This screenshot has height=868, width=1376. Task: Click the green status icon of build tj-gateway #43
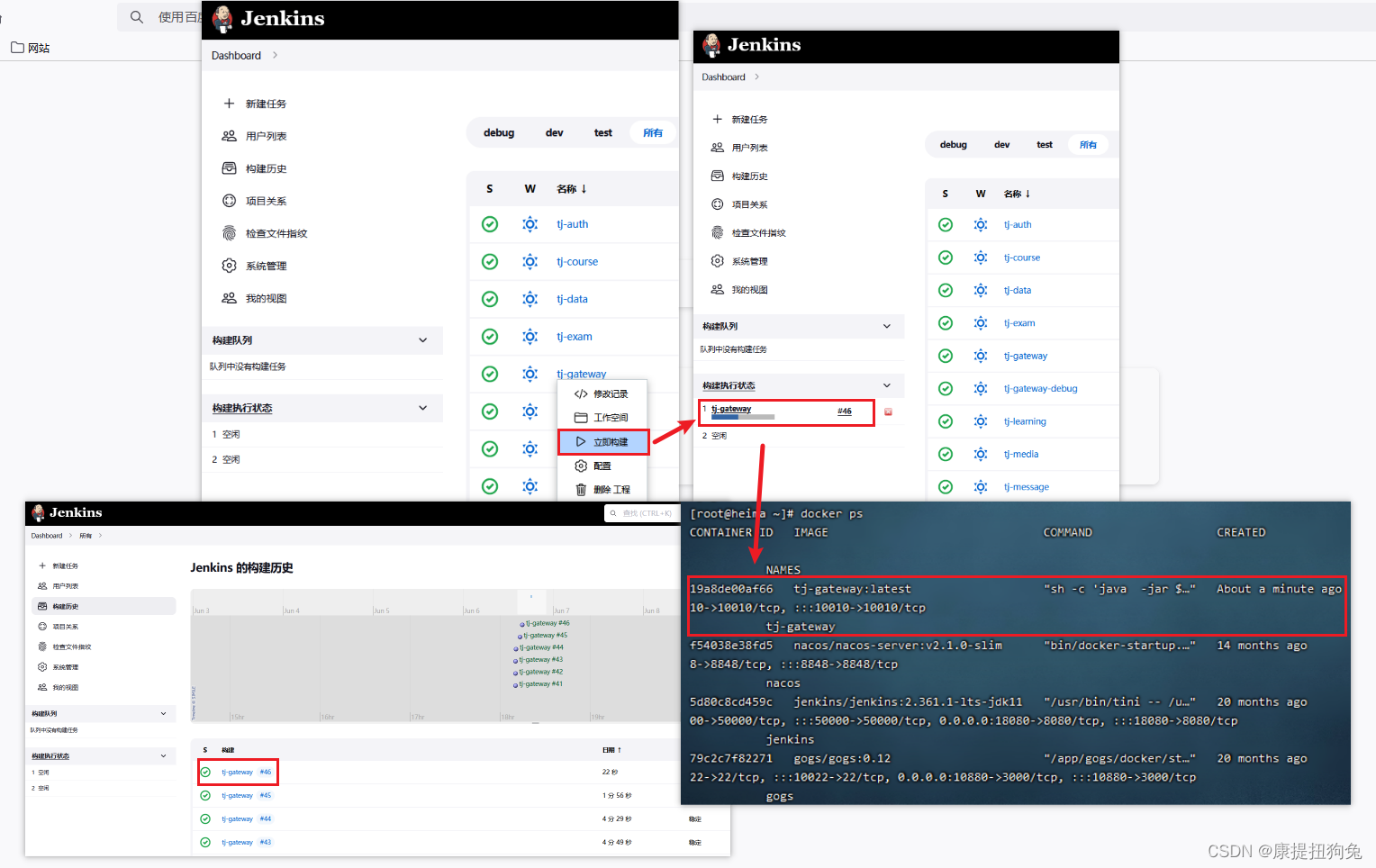[205, 842]
